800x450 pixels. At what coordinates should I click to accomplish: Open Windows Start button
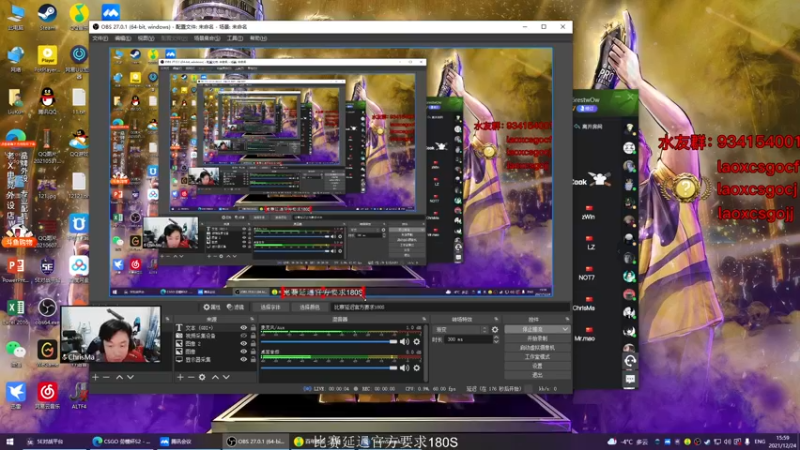10,441
